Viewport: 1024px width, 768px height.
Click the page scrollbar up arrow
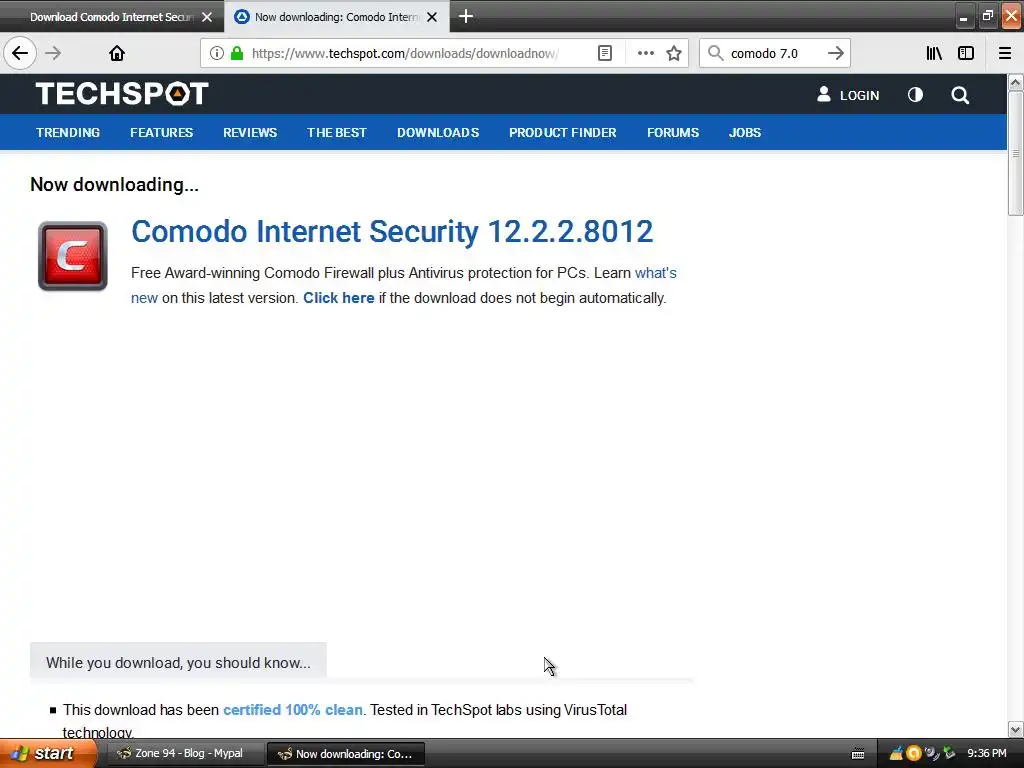(x=1015, y=82)
